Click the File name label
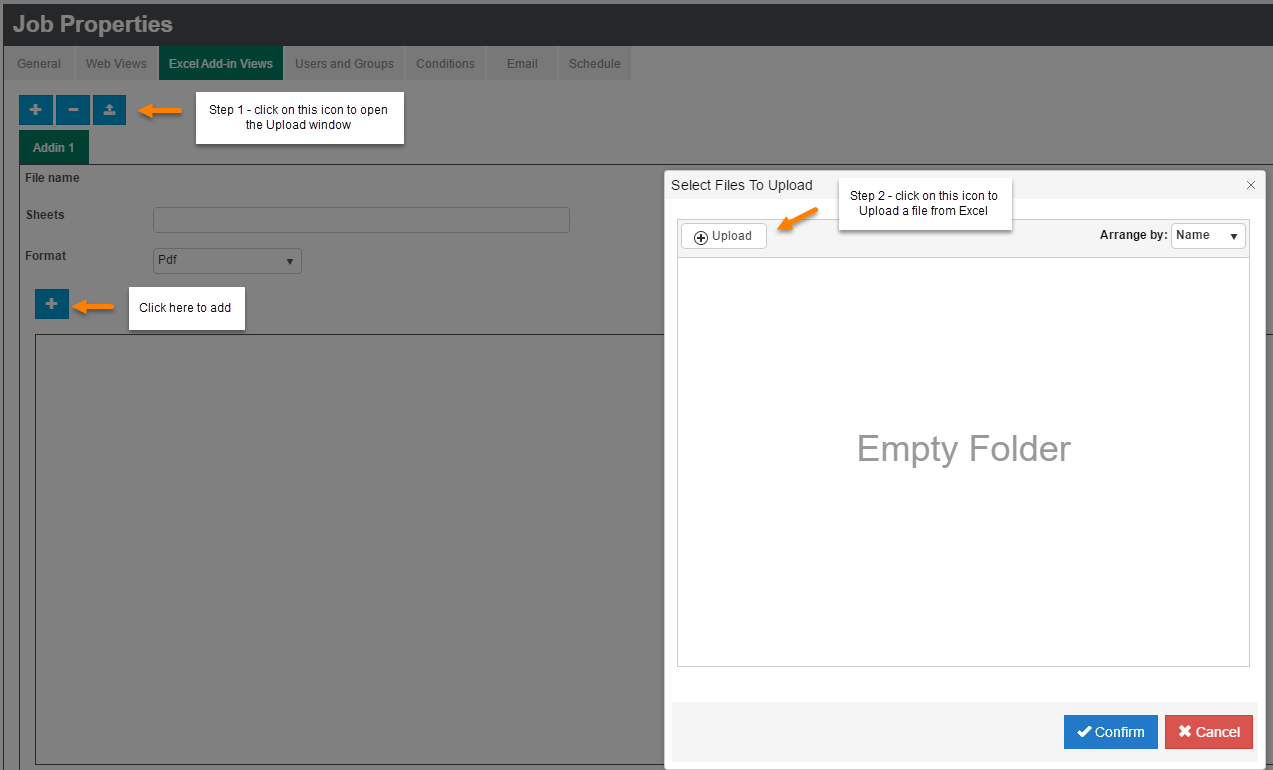This screenshot has width=1273, height=770. pyautogui.click(x=52, y=178)
